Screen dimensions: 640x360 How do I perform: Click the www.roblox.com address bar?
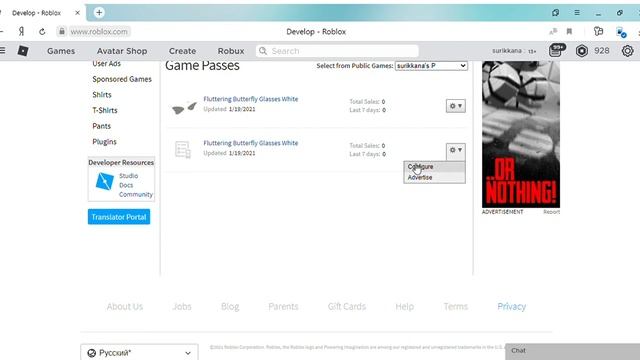(x=98, y=31)
